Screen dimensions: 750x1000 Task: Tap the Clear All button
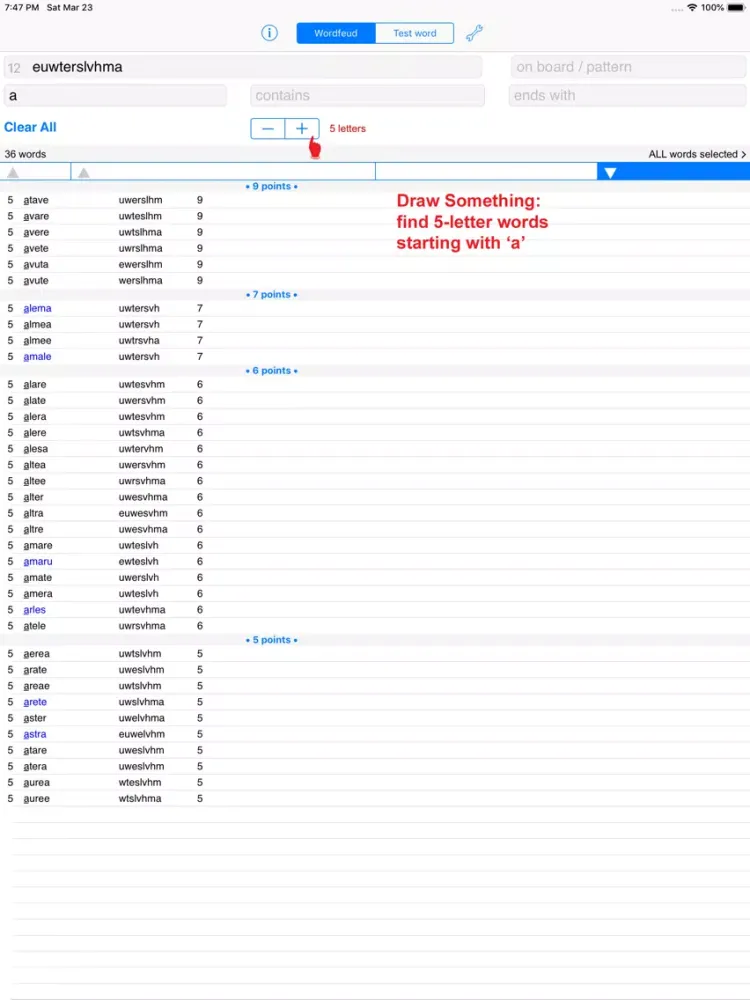click(30, 127)
